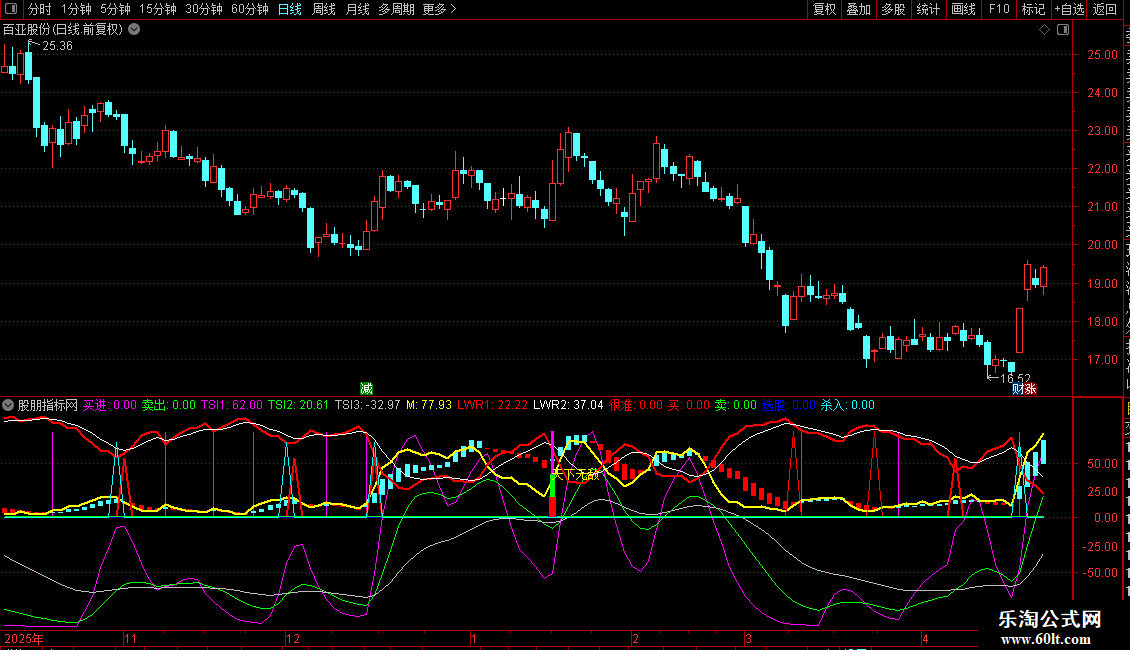The height and width of the screenshot is (650, 1130).
Task: Open the F10 company info
Action: coord(999,9)
